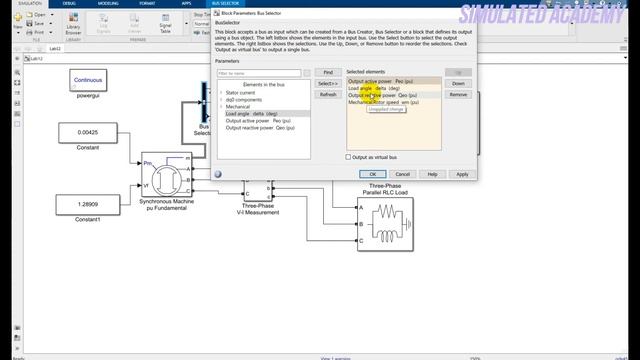Image resolution: width=640 pixels, height=360 pixels.
Task: Select the Constant1 block with 1.28909
Action: 88,204
